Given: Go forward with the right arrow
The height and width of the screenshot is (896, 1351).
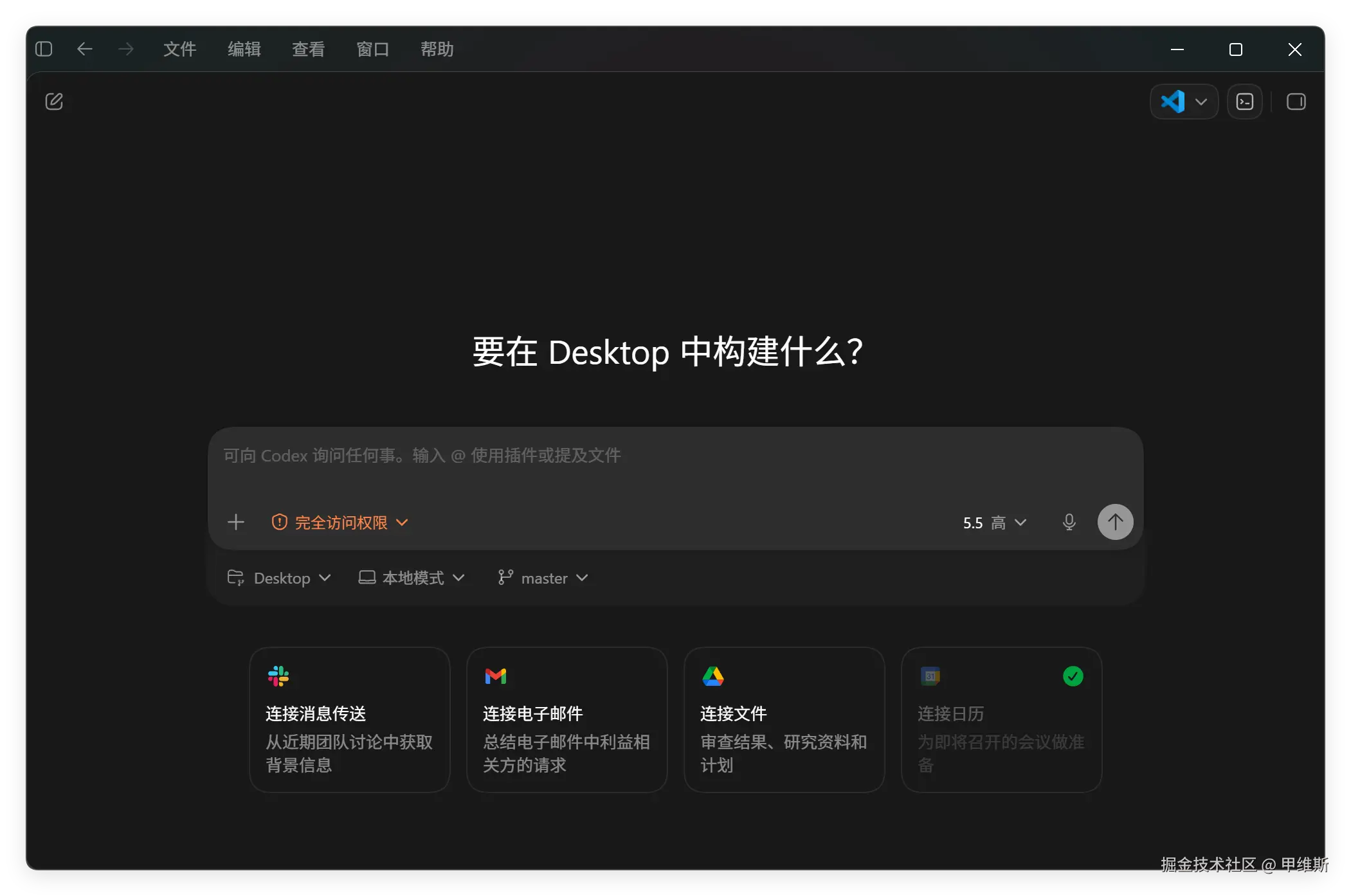Looking at the screenshot, I should (x=126, y=49).
